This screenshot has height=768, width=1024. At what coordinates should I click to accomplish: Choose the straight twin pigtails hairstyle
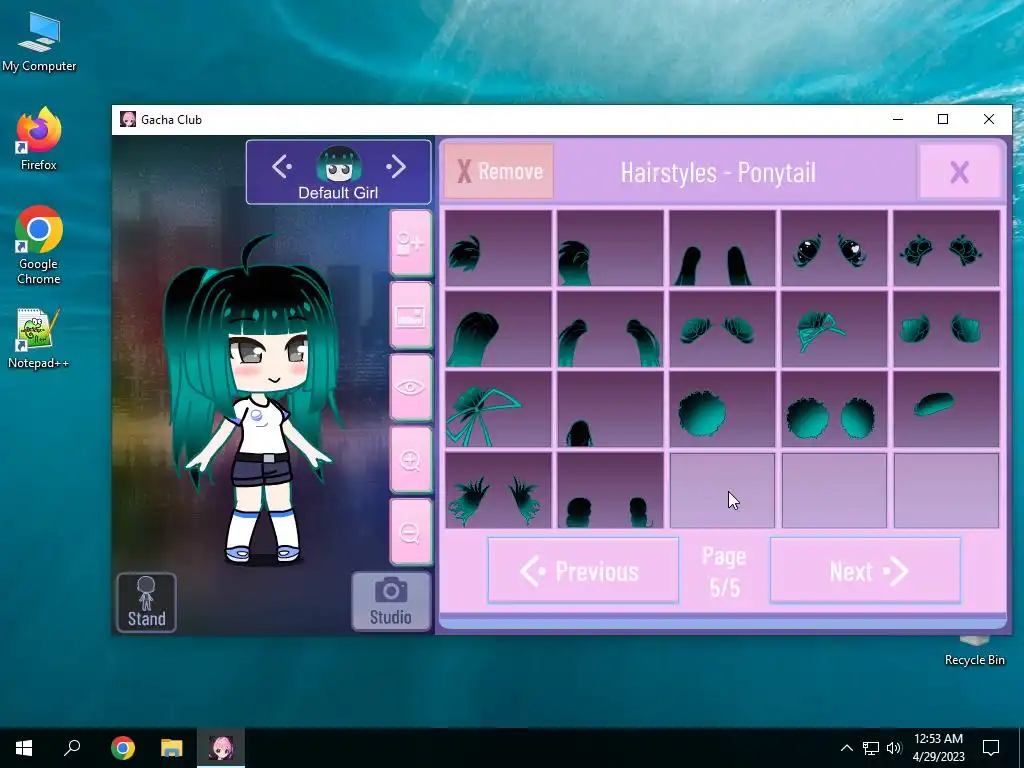click(722, 248)
